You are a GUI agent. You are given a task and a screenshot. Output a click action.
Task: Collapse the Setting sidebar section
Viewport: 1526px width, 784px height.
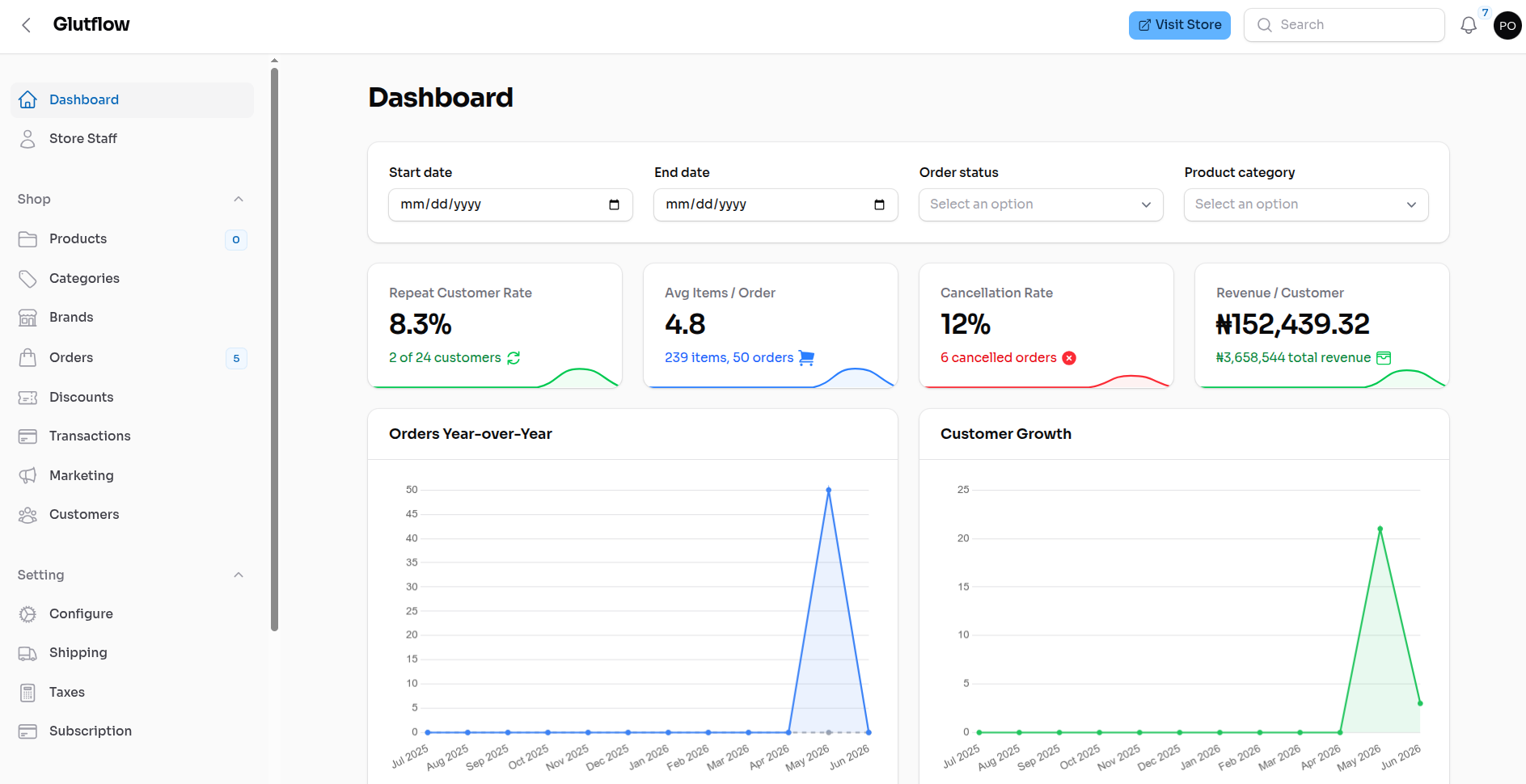click(x=239, y=575)
